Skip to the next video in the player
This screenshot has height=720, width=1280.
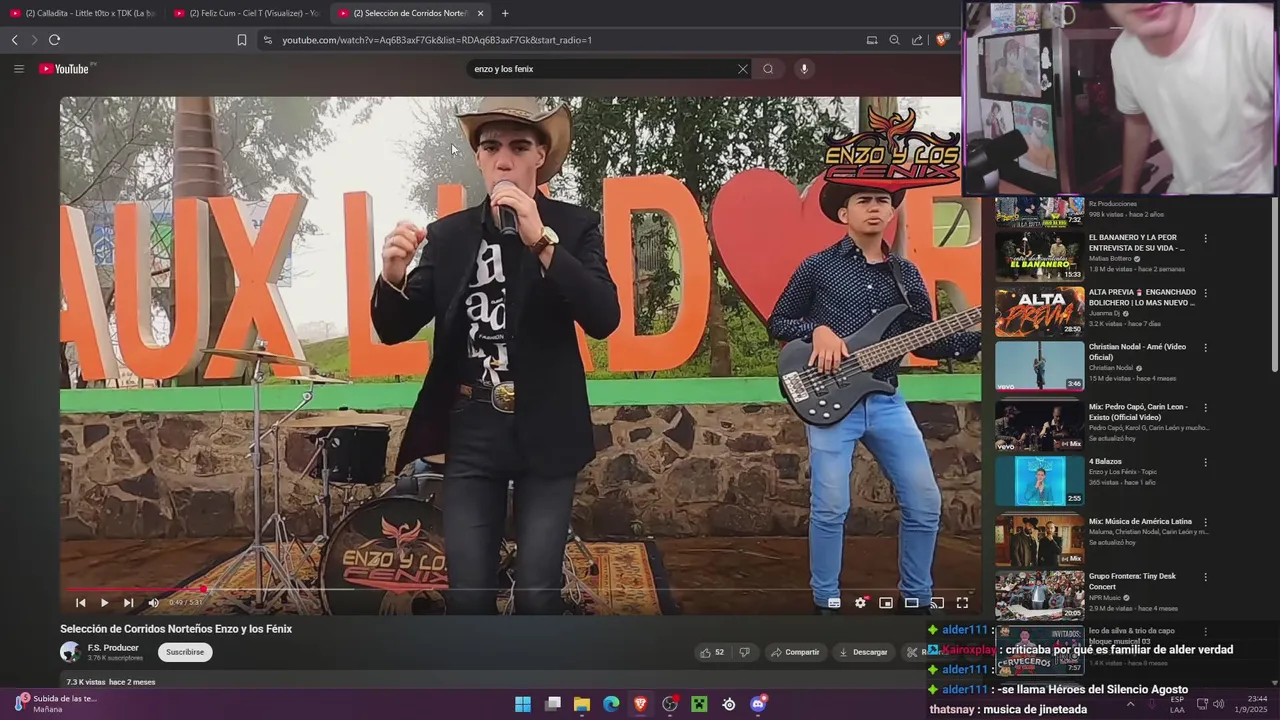pos(128,603)
